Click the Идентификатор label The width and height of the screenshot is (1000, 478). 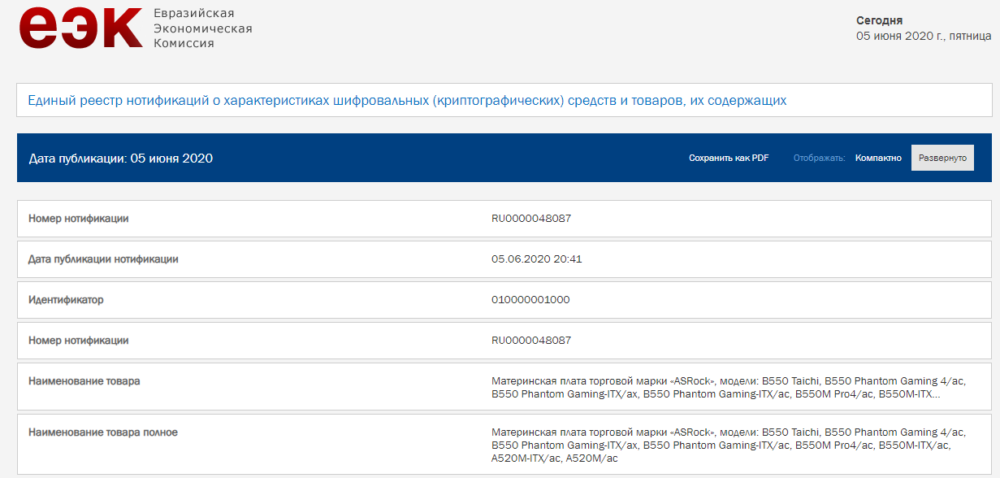pos(66,300)
